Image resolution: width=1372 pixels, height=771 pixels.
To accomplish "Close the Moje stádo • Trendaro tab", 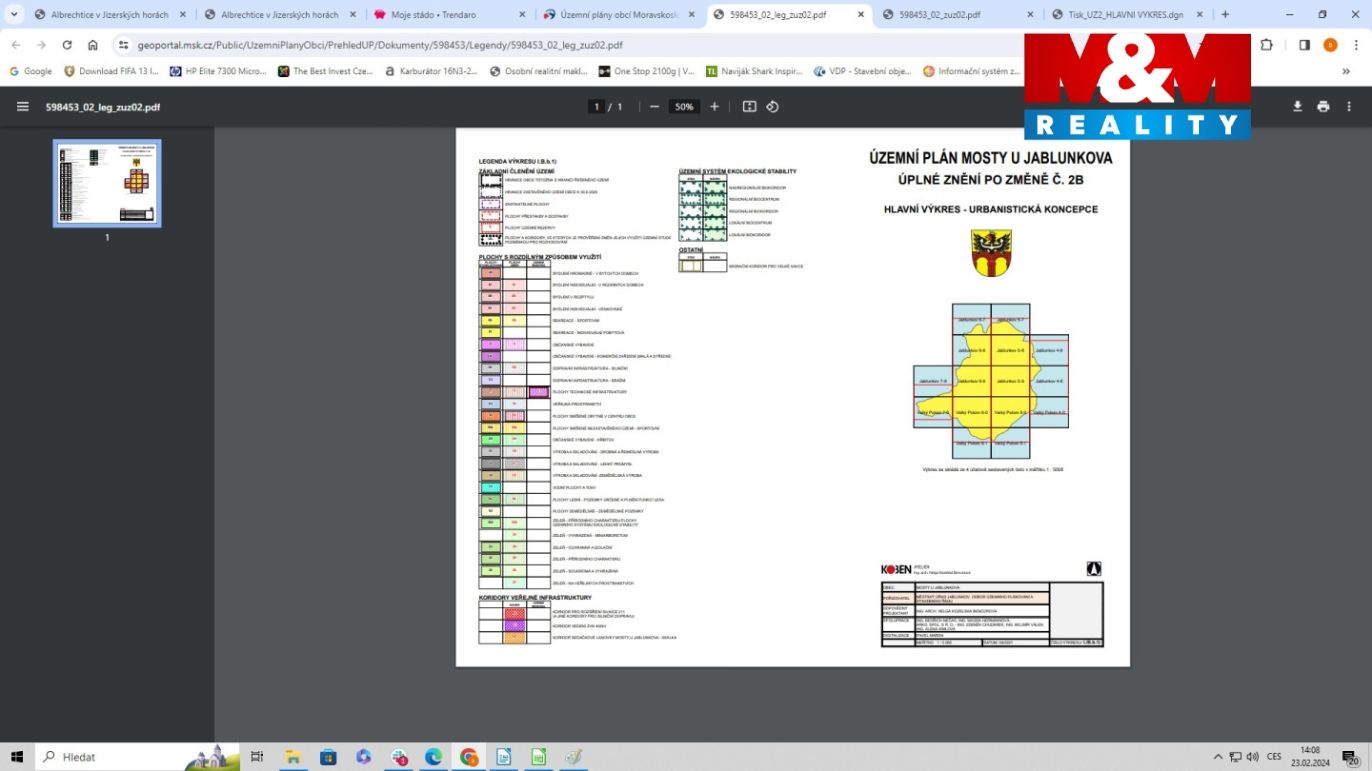I will pyautogui.click(x=523, y=15).
